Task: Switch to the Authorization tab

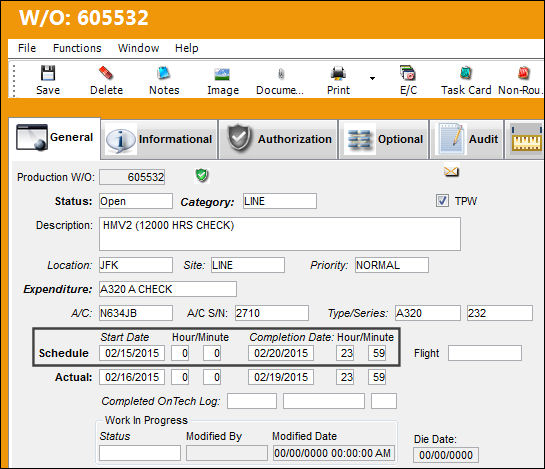Action: 278,139
